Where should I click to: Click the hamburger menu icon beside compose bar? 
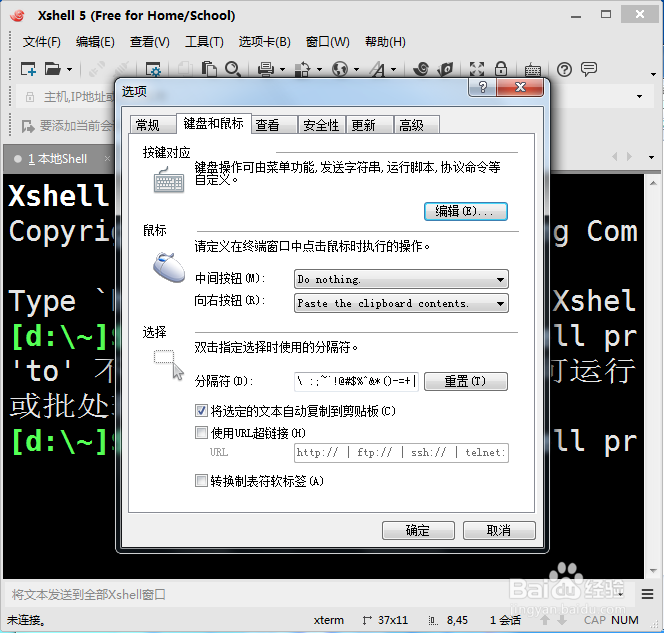point(647,594)
